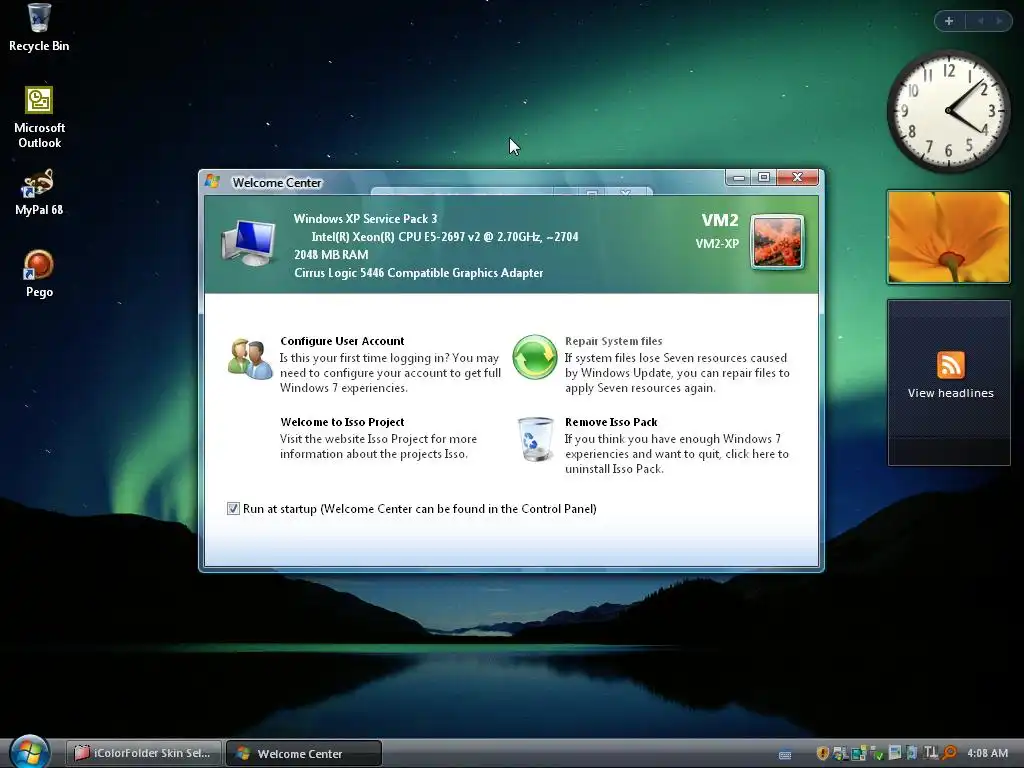
Task: Click the Welcome Center taskbar button
Action: 304,754
